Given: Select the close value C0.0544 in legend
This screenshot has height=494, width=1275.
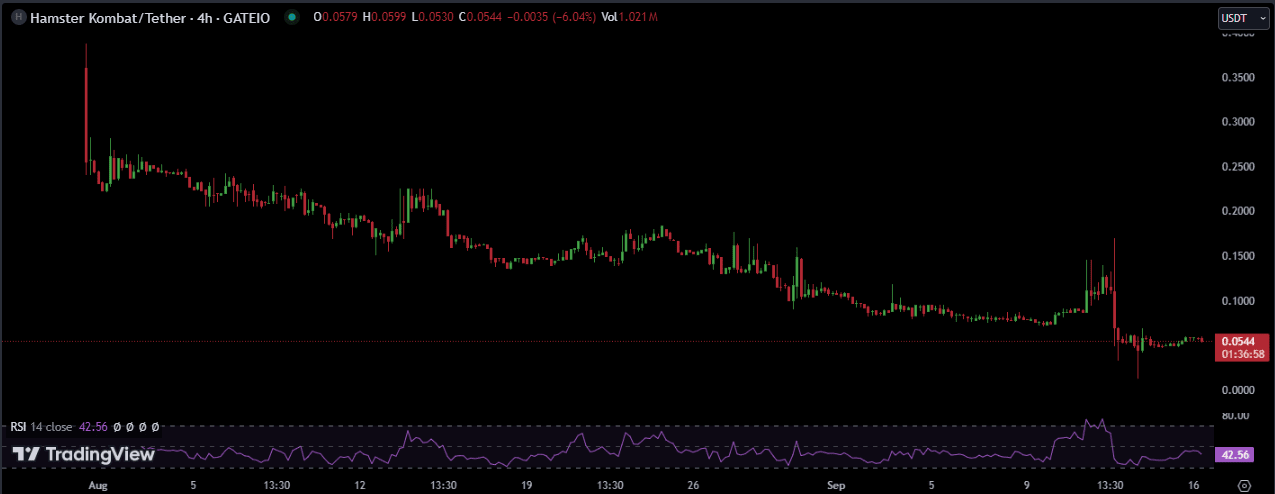Looking at the screenshot, I should click(x=480, y=17).
